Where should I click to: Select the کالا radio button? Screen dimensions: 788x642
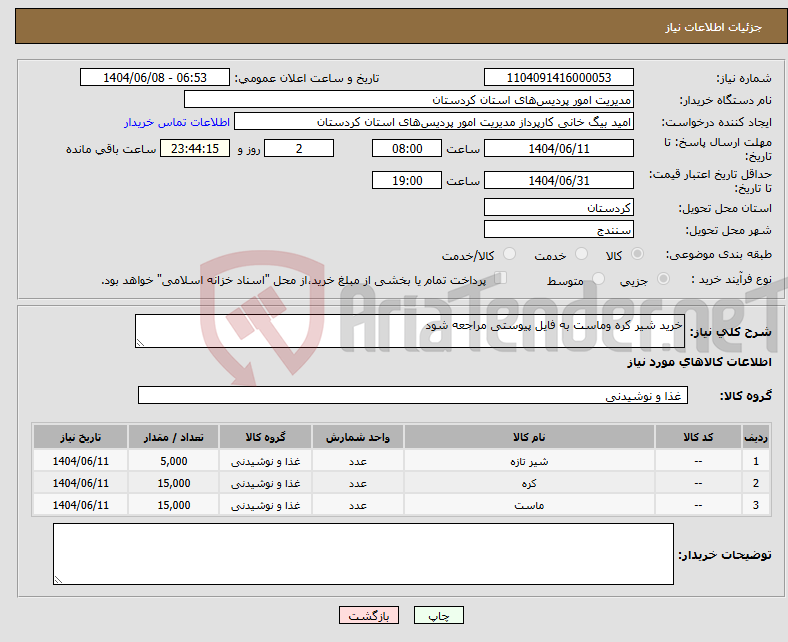(x=638, y=255)
